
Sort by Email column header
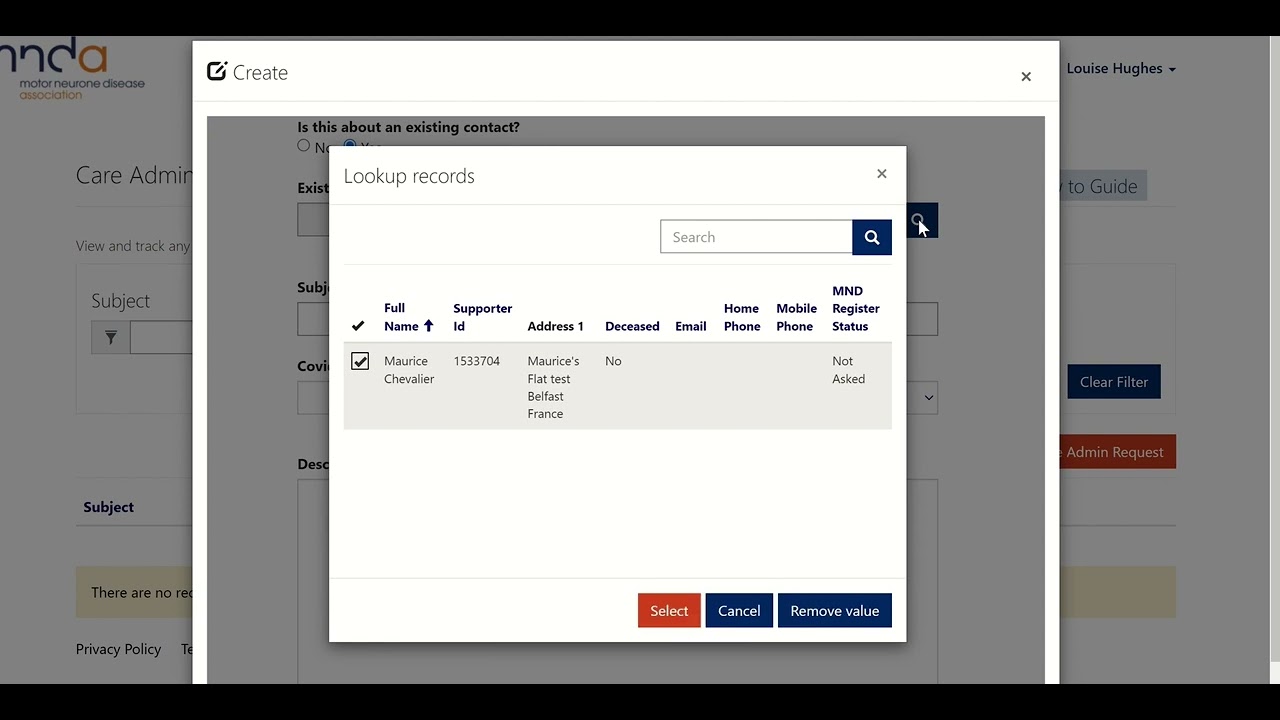(691, 326)
